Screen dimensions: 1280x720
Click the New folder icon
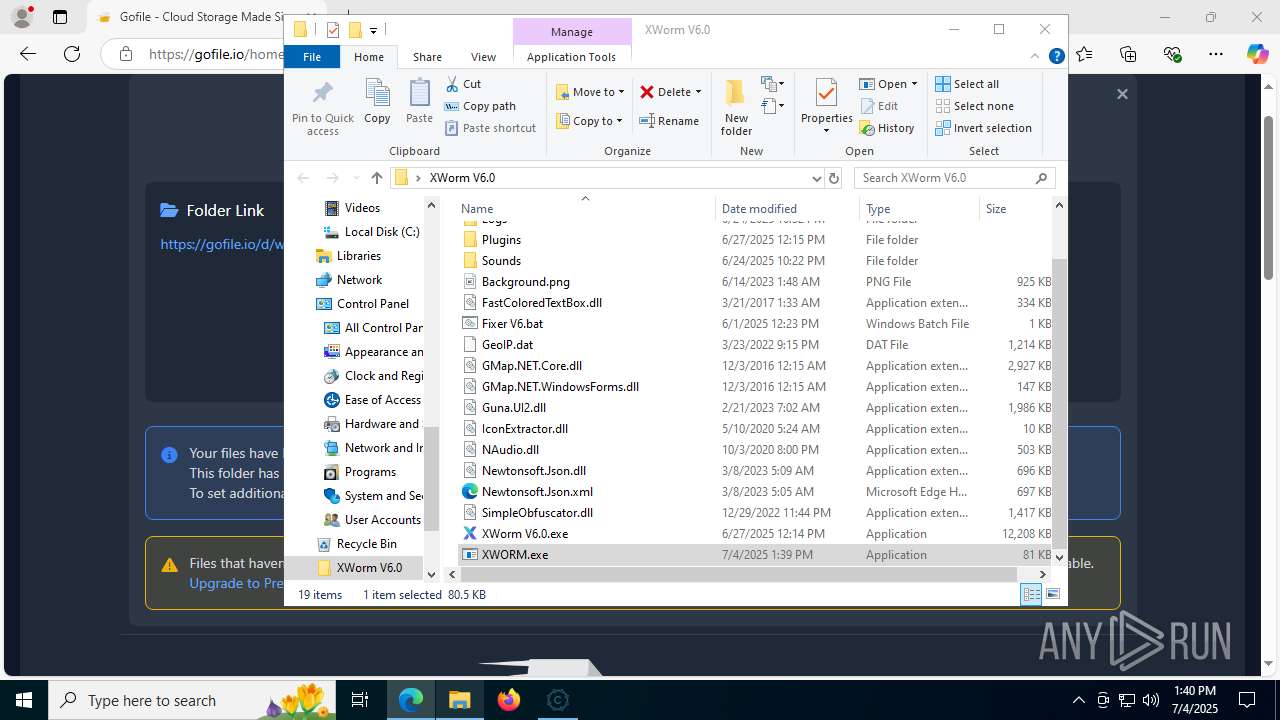pos(736,93)
